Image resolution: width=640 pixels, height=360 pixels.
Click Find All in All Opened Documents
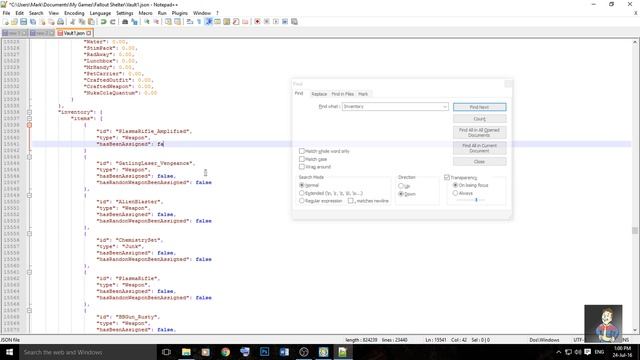[x=480, y=132]
